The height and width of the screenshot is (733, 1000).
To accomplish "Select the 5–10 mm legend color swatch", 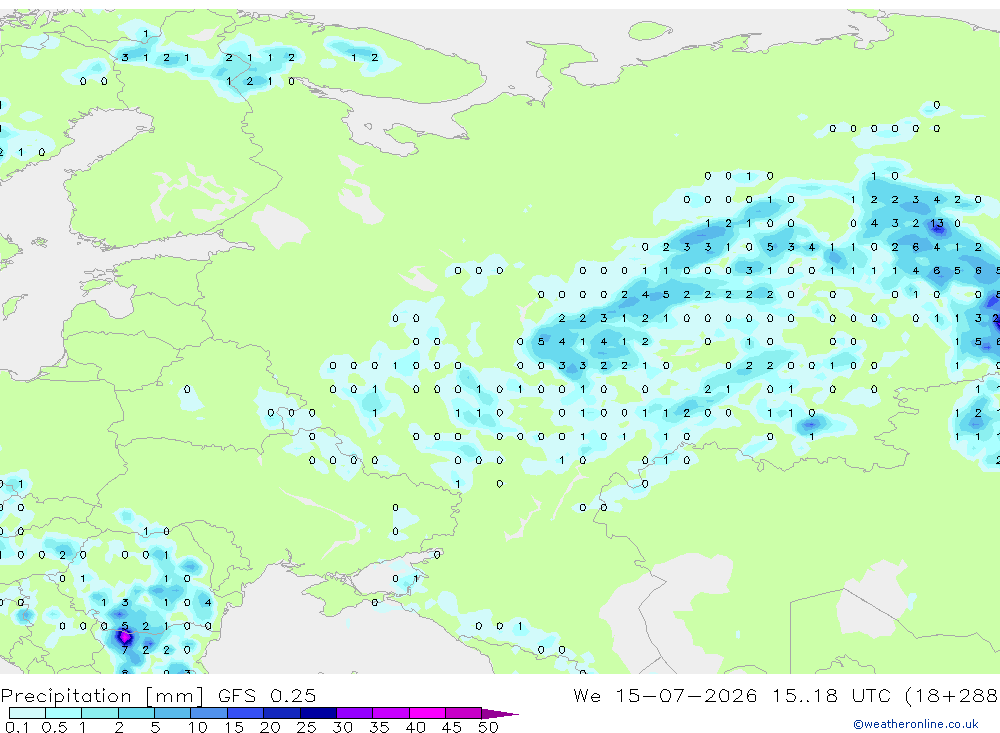I will point(173,713).
